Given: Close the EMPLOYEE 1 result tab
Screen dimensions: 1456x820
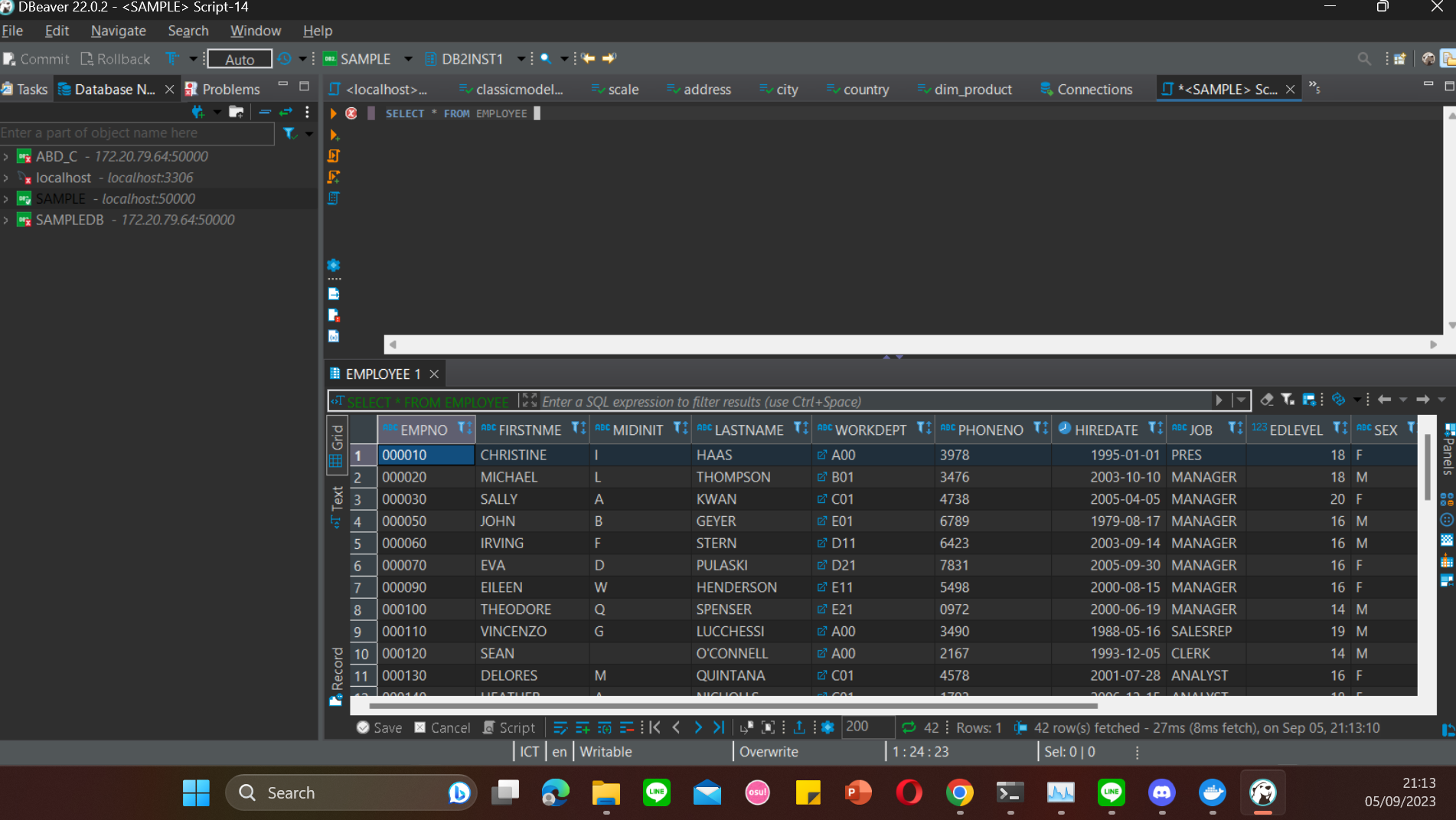Looking at the screenshot, I should [x=434, y=374].
